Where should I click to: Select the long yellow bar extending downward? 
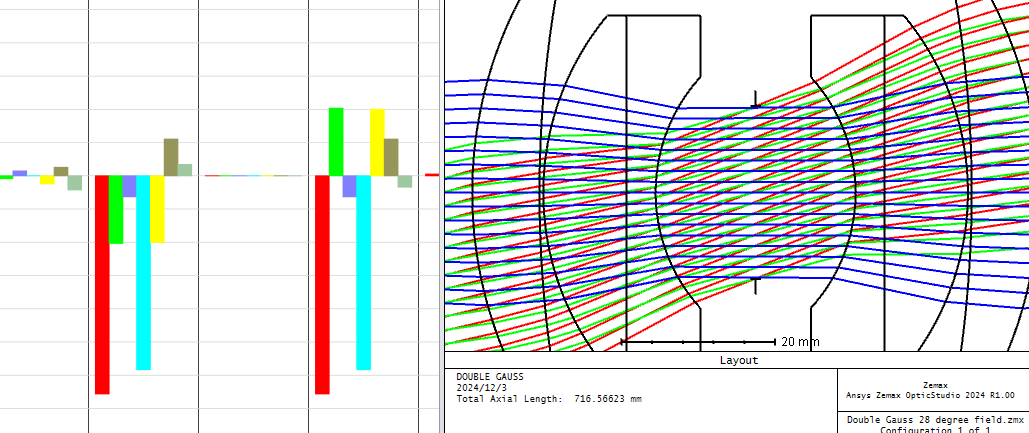pos(157,209)
